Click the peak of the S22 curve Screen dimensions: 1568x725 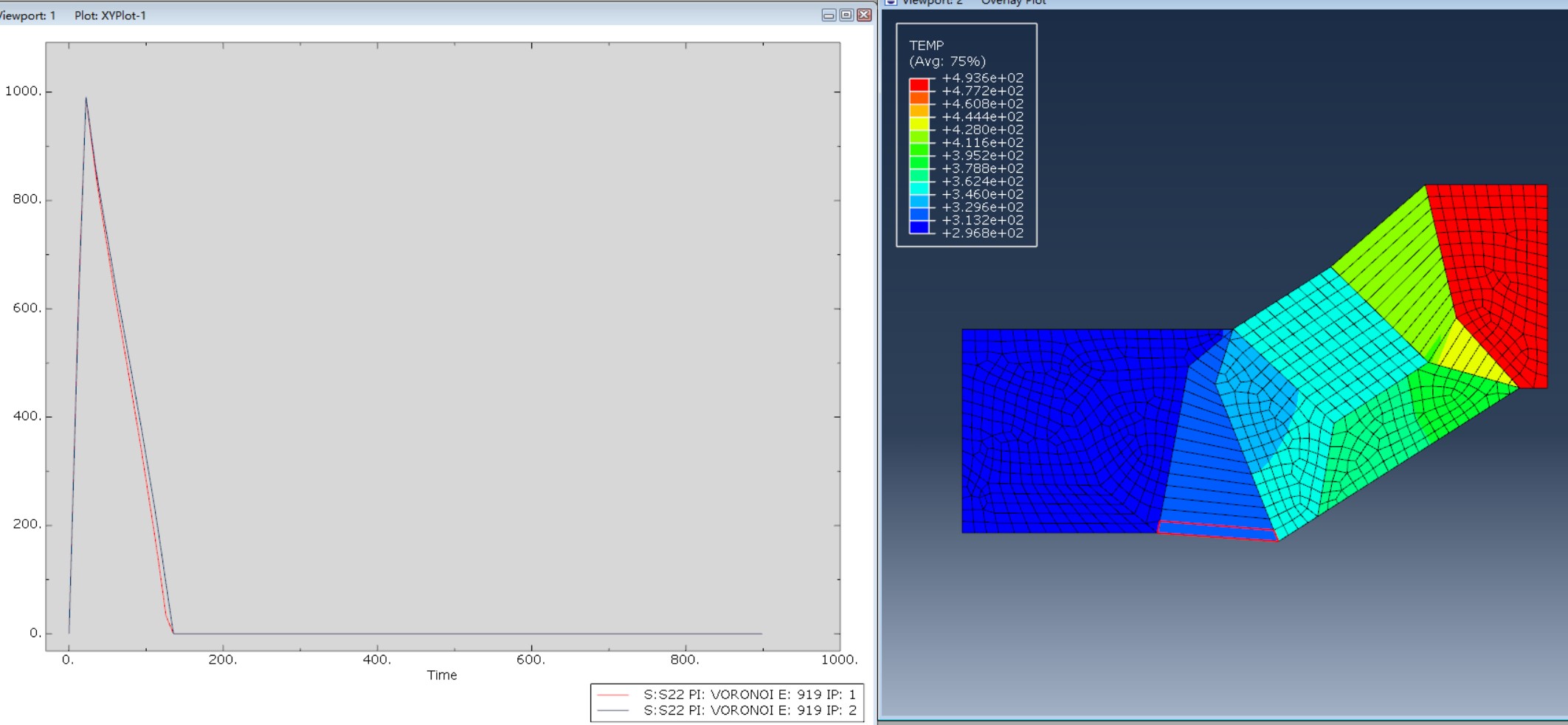86,98
